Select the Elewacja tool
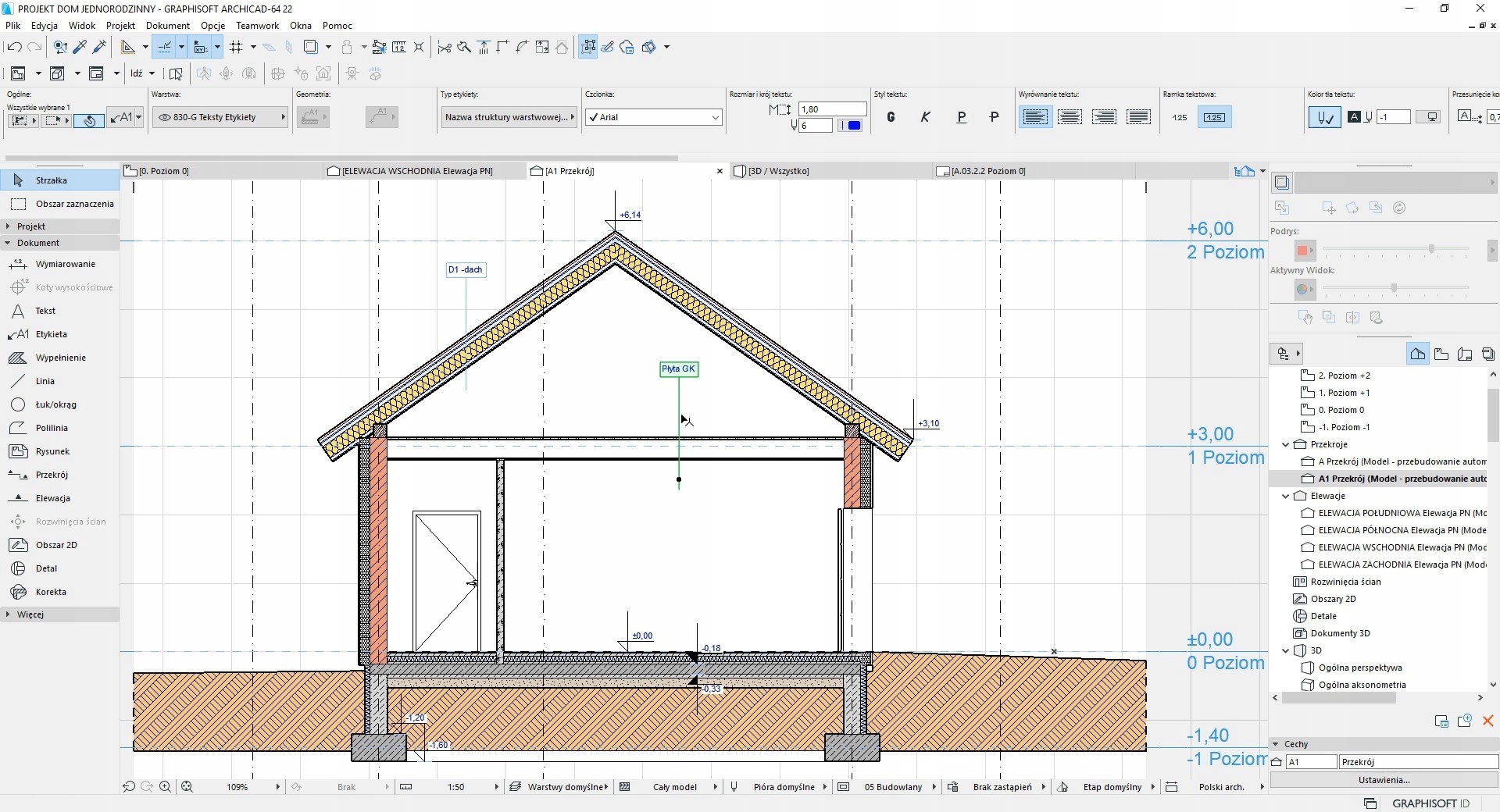This screenshot has height=812, width=1500. (x=52, y=498)
